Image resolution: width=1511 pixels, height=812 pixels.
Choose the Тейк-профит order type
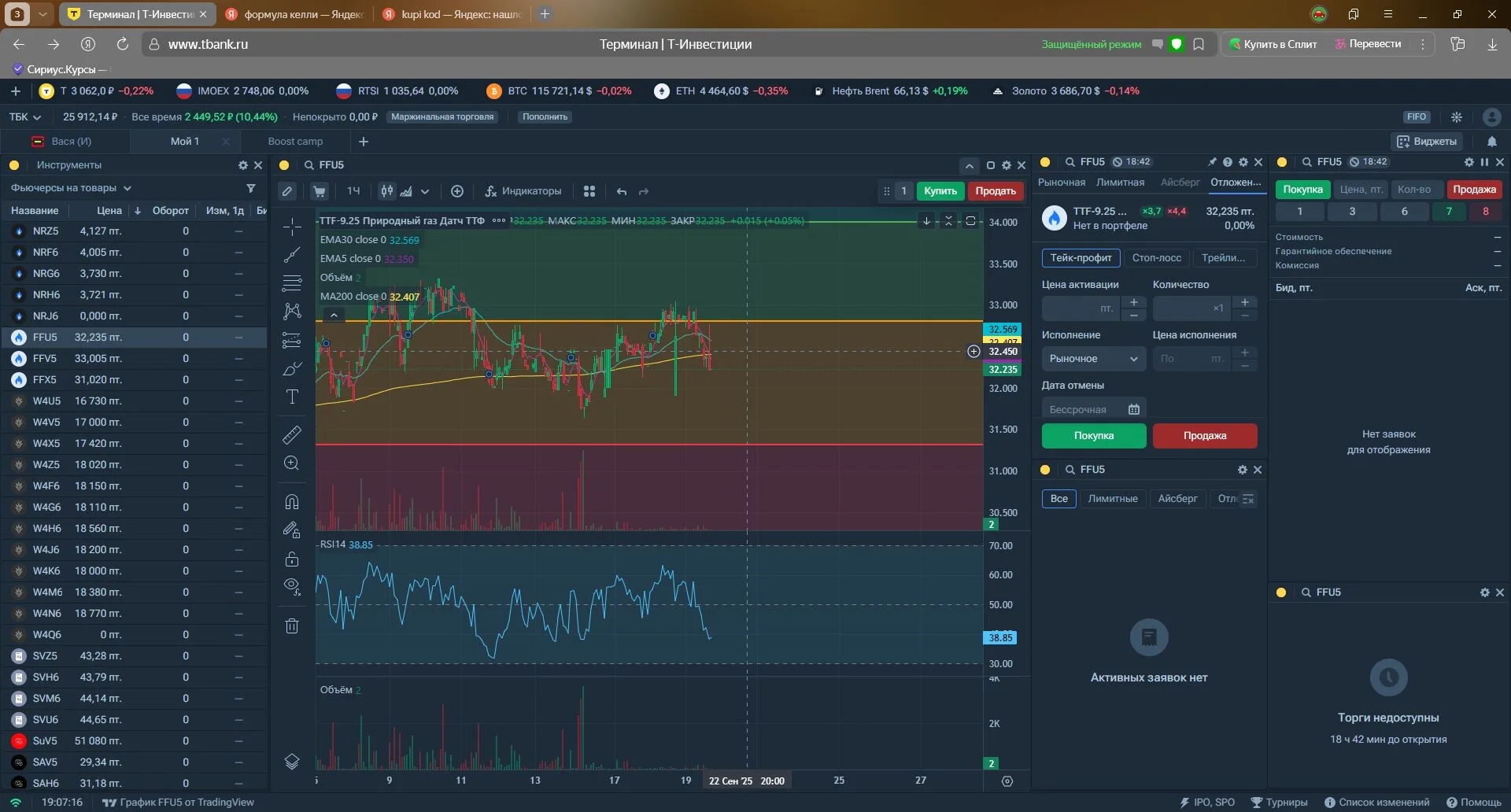[x=1081, y=258]
